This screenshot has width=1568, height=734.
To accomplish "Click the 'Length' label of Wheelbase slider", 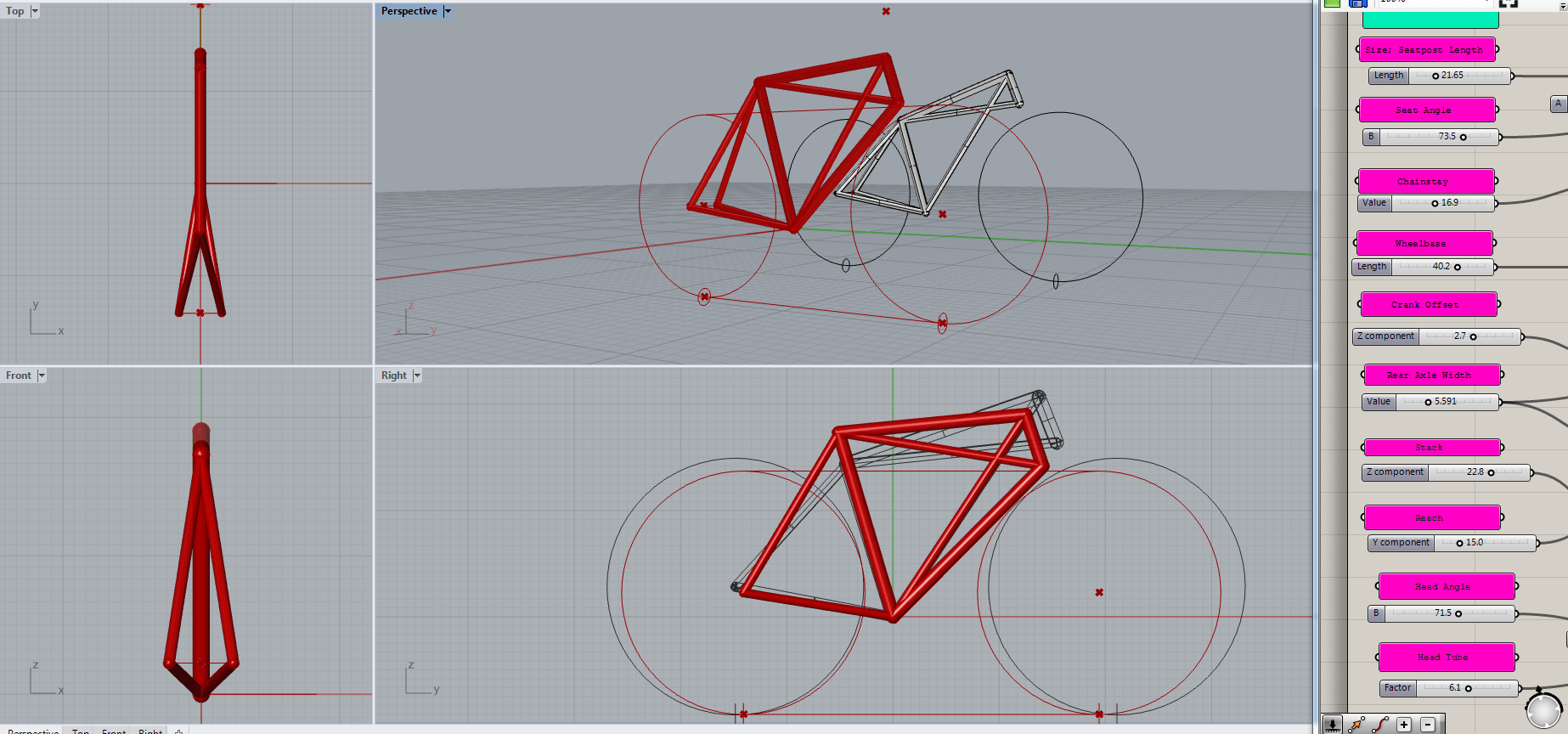I will [1372, 267].
